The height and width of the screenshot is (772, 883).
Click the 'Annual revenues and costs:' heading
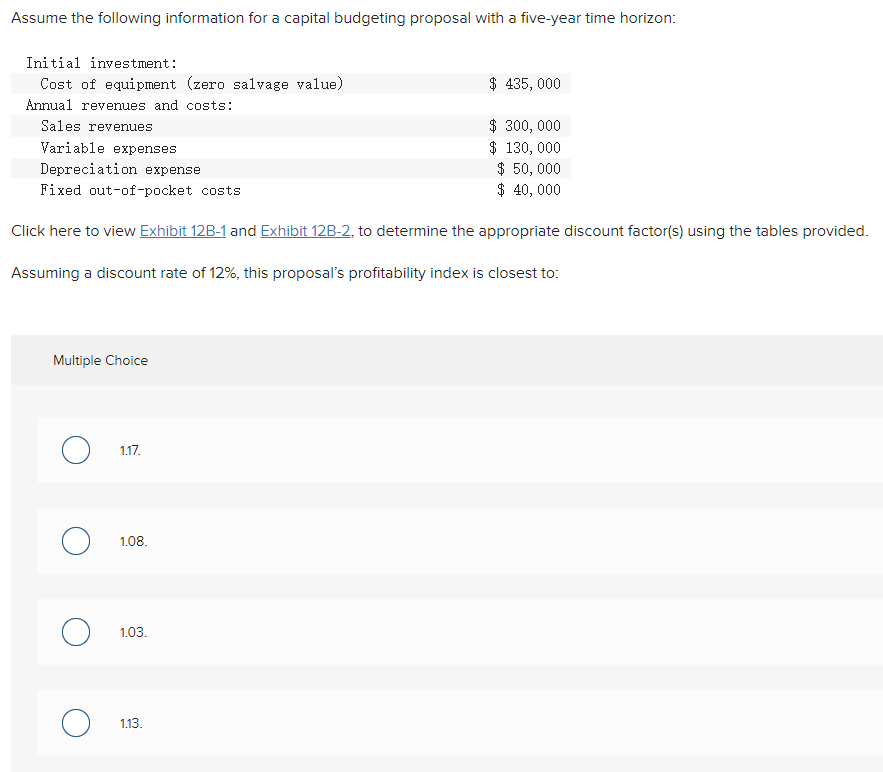[129, 105]
